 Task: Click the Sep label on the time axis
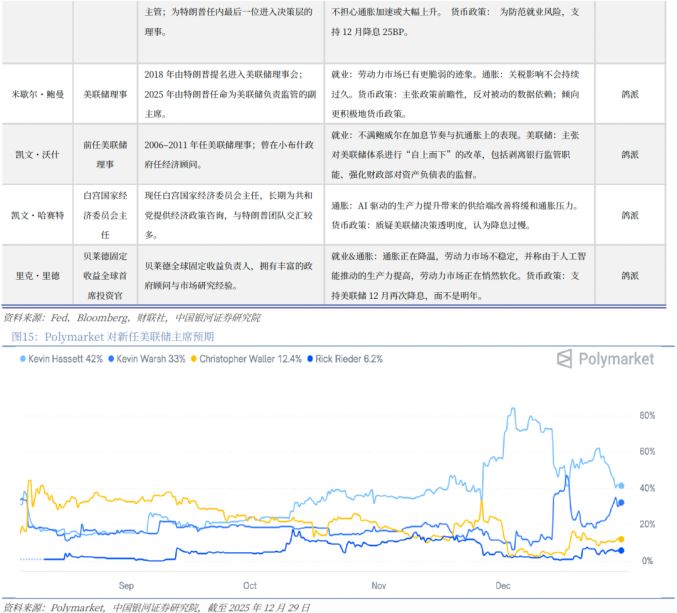[126, 585]
